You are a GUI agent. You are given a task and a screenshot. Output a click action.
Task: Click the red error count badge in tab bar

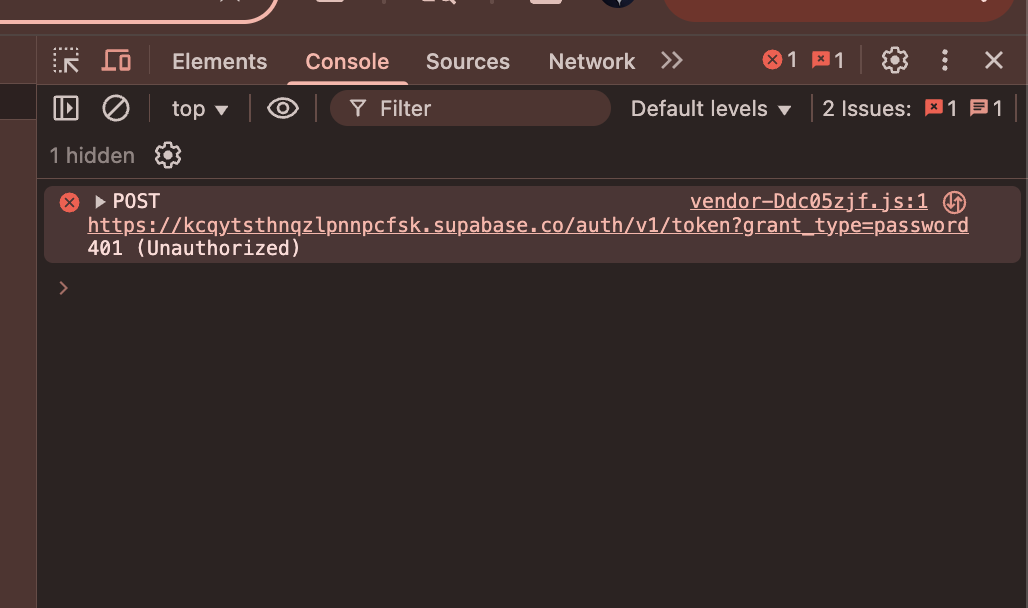(780, 60)
